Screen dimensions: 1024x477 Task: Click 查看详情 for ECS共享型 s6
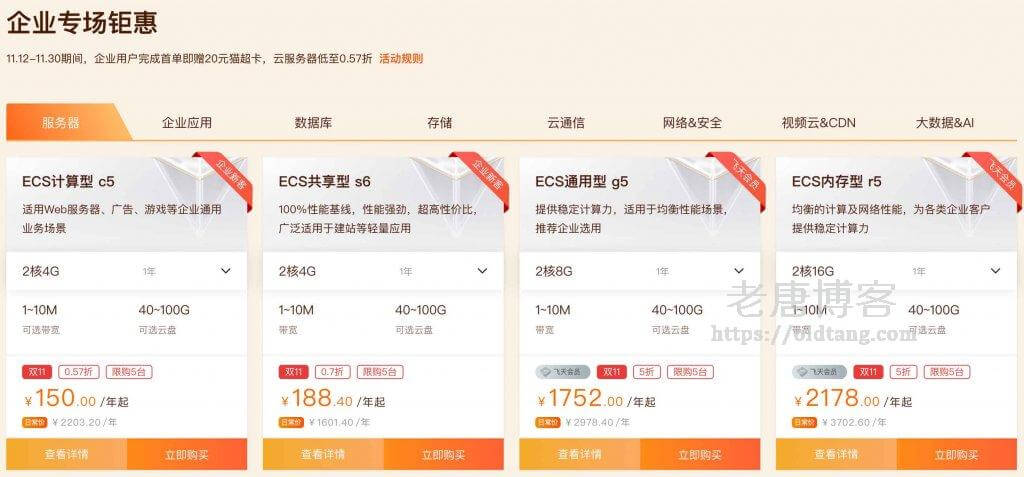(x=323, y=454)
